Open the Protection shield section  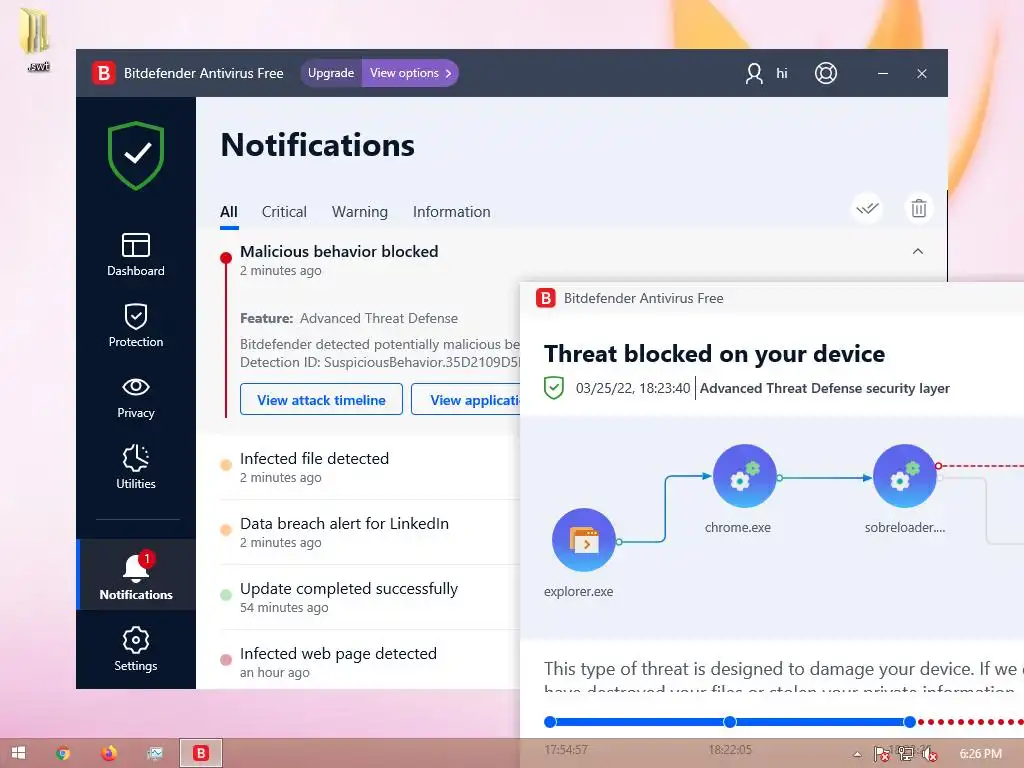136,325
